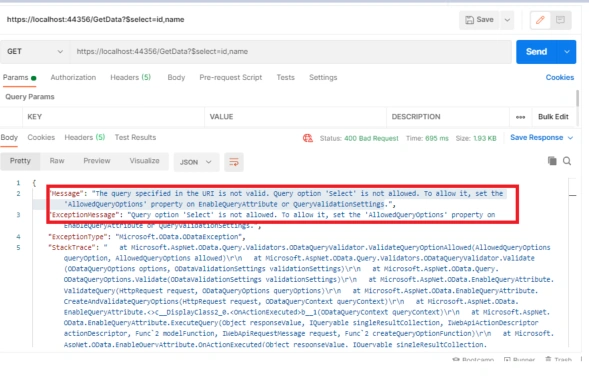Click the network globe status icon
This screenshot has height=385, width=589.
308,138
